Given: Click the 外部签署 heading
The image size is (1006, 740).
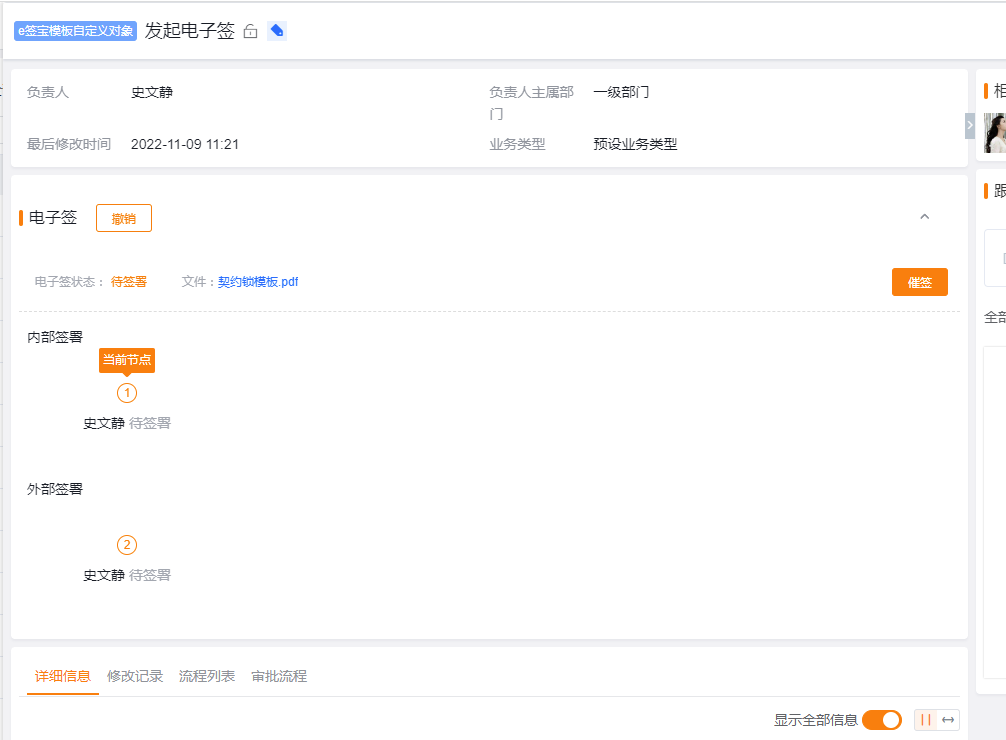Looking at the screenshot, I should point(55,489).
